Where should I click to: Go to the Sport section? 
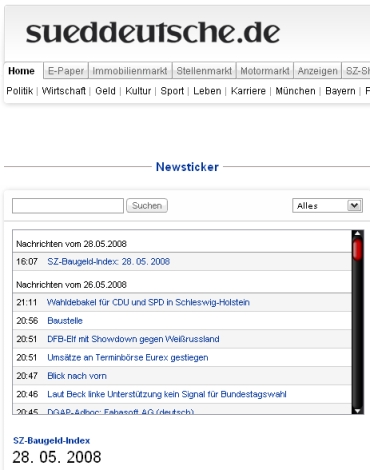click(172, 91)
